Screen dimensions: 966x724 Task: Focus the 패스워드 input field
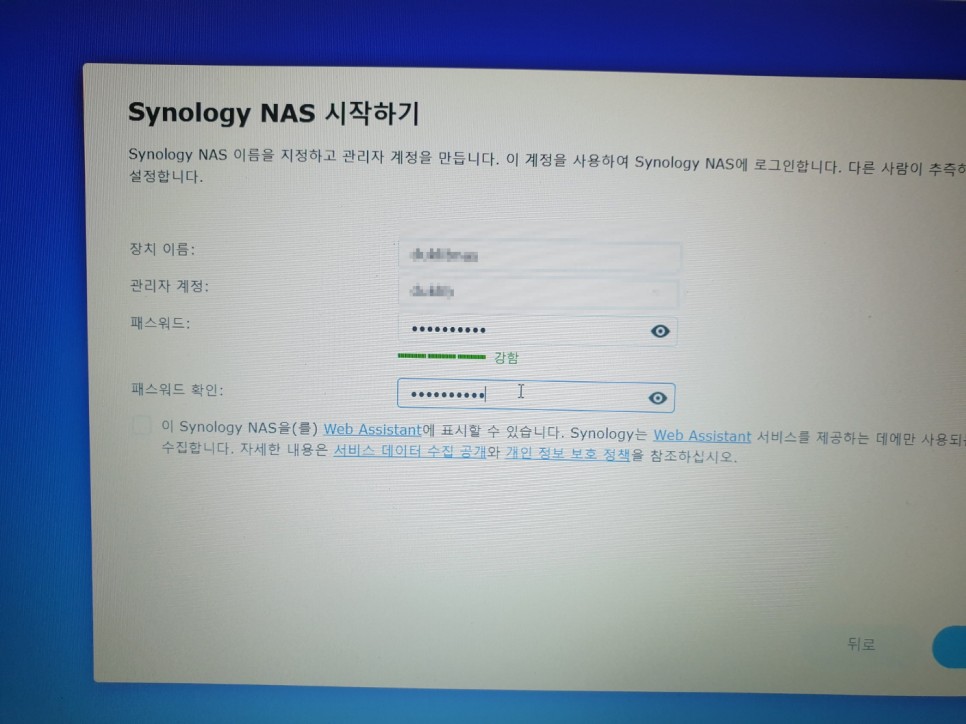coord(538,330)
